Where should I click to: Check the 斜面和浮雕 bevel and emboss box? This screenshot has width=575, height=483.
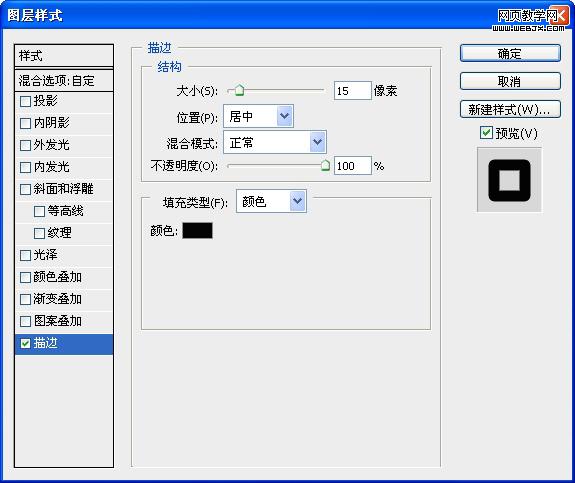(x=25, y=189)
